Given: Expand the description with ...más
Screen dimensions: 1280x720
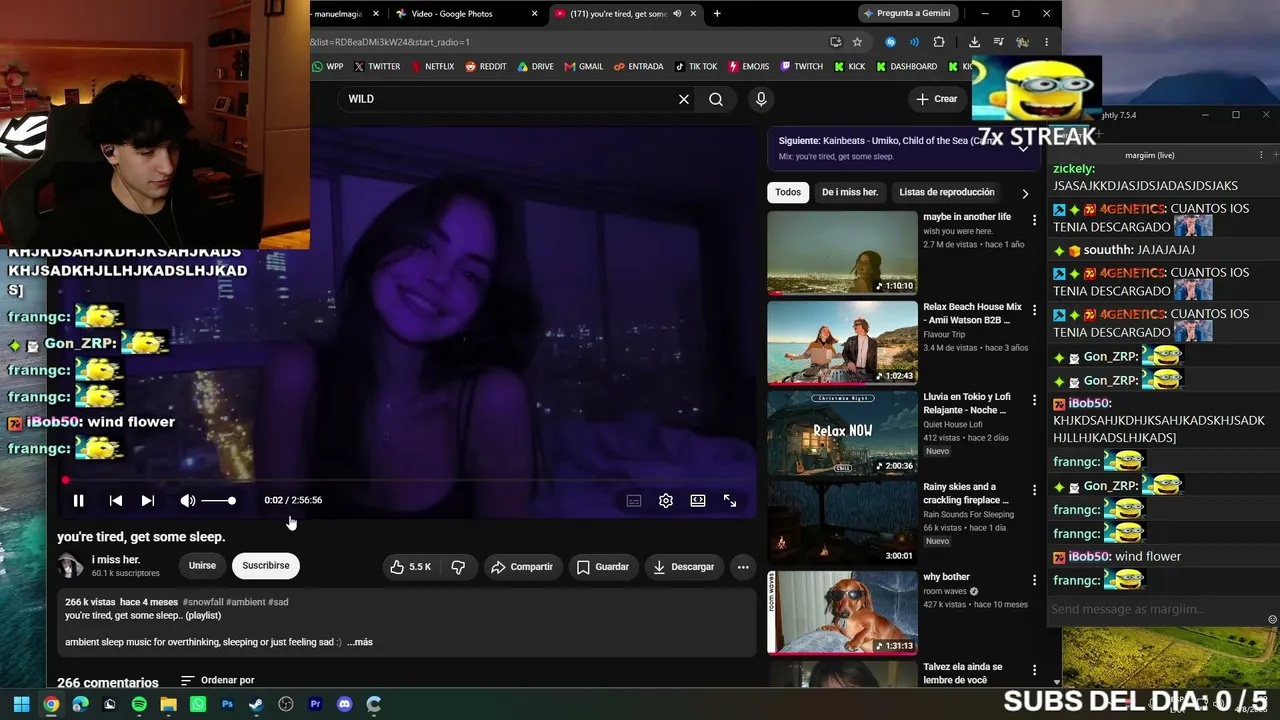Looking at the screenshot, I should [x=360, y=642].
